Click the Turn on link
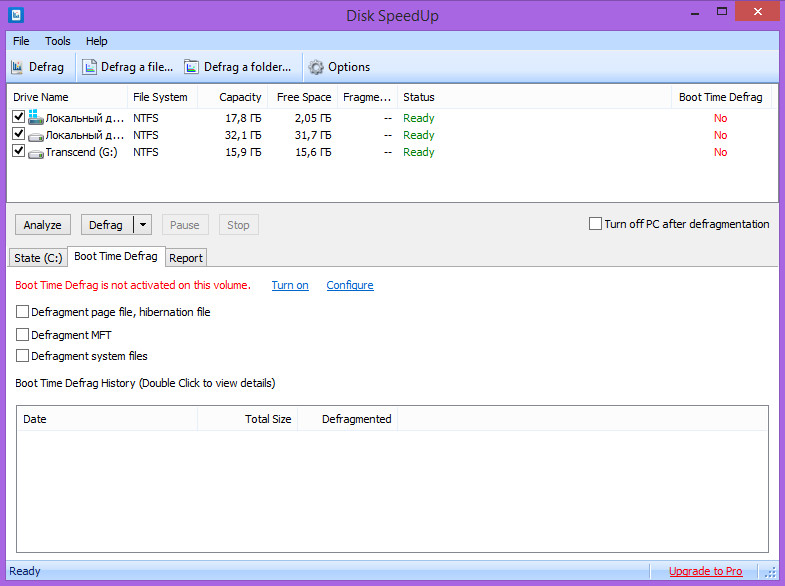Screen dimensions: 785x586 (290, 285)
